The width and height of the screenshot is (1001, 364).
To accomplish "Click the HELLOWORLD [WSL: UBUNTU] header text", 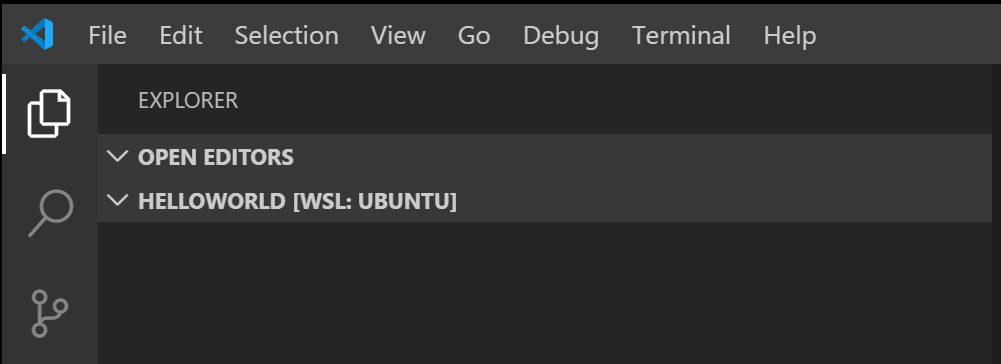I will [297, 201].
